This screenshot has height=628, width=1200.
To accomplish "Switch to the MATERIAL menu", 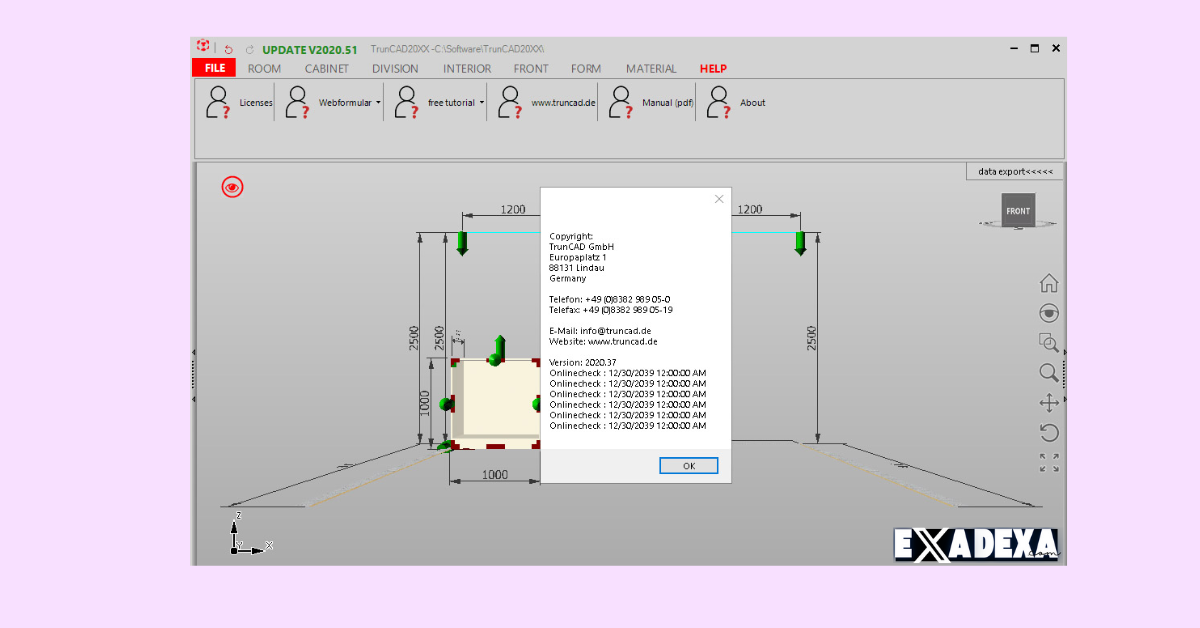I will (651, 68).
